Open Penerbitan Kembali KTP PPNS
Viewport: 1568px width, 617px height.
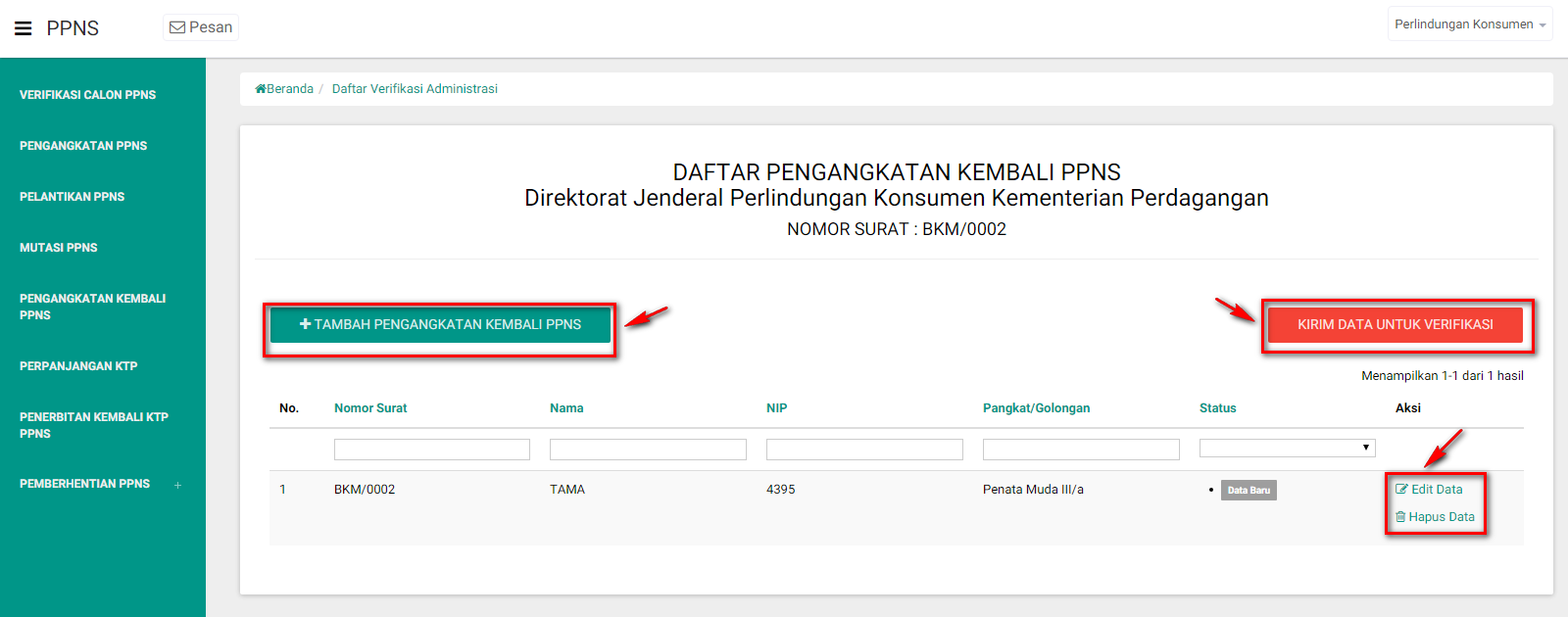[93, 425]
